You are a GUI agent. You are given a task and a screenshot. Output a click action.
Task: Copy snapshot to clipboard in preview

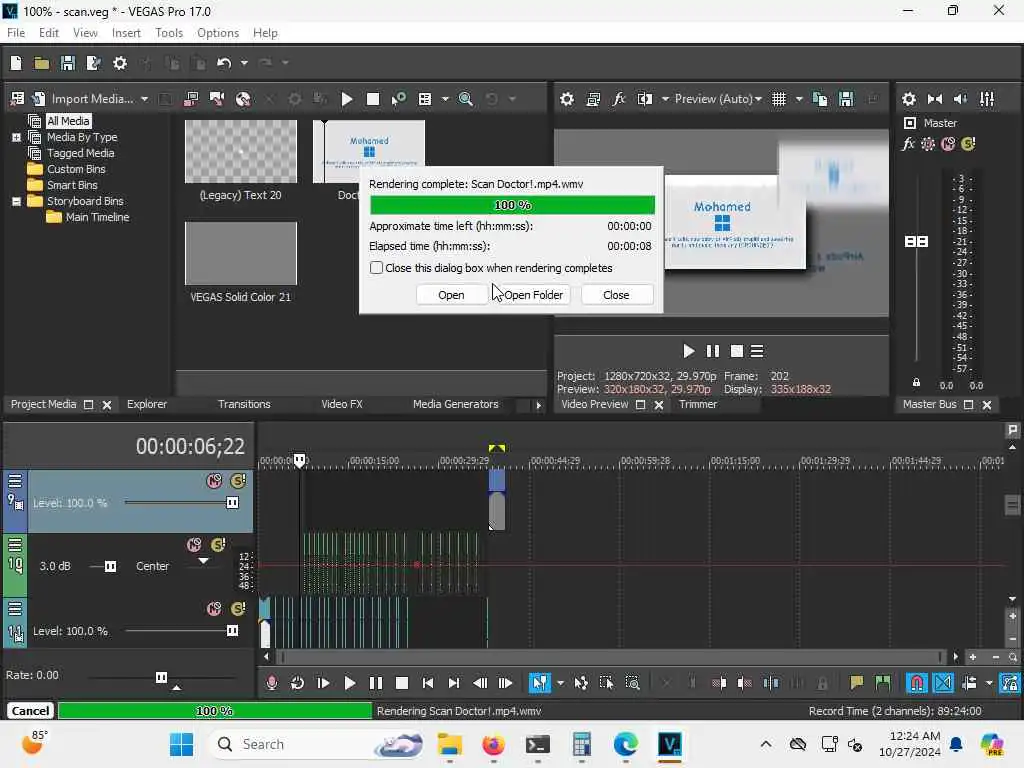pyautogui.click(x=820, y=99)
